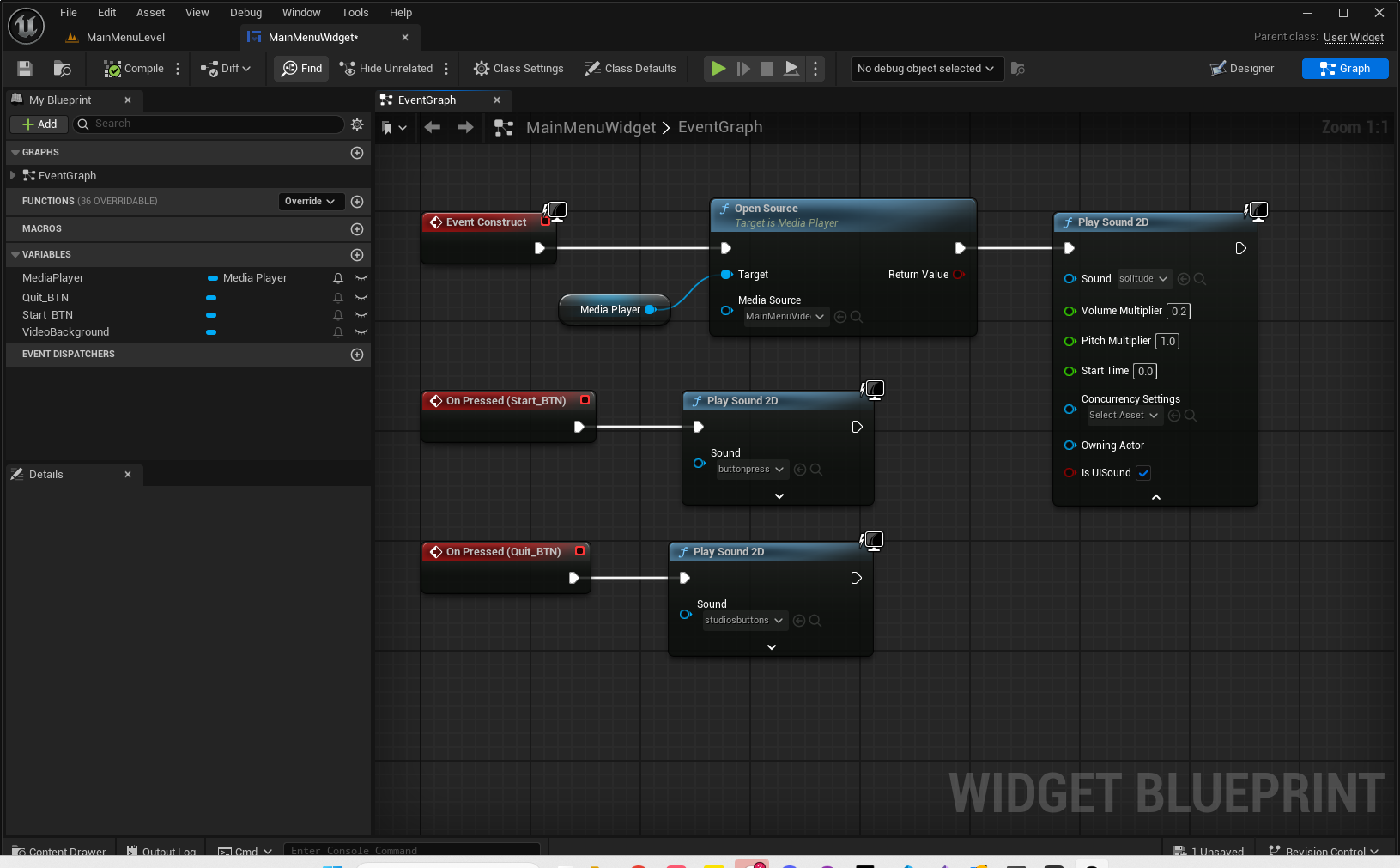Click the Unreal Engine logo
The width and height of the screenshot is (1400, 868).
26,26
